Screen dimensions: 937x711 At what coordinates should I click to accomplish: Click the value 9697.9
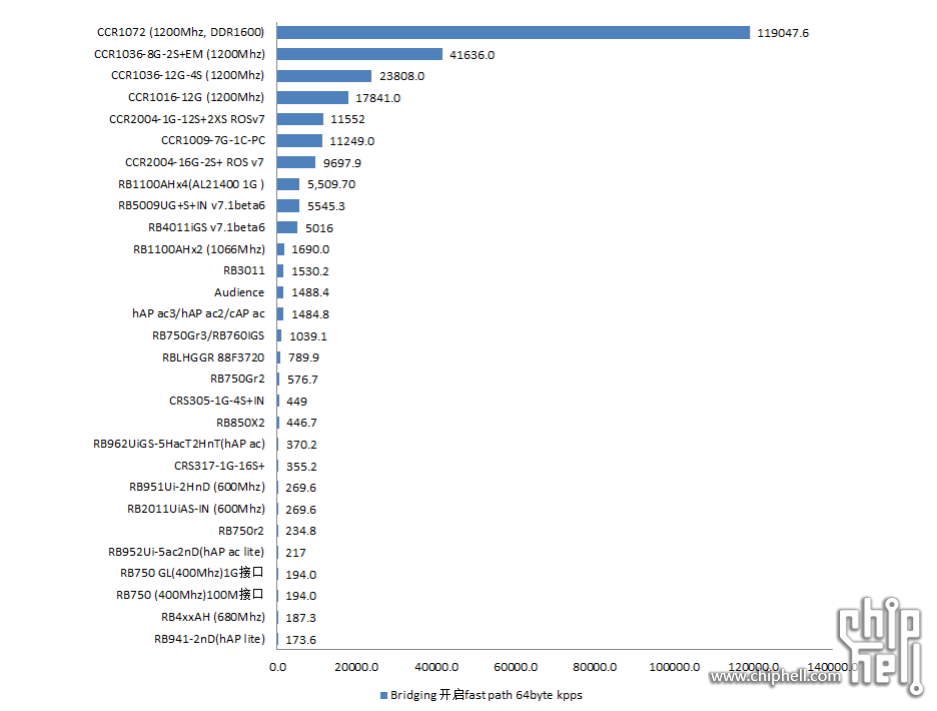click(342, 163)
